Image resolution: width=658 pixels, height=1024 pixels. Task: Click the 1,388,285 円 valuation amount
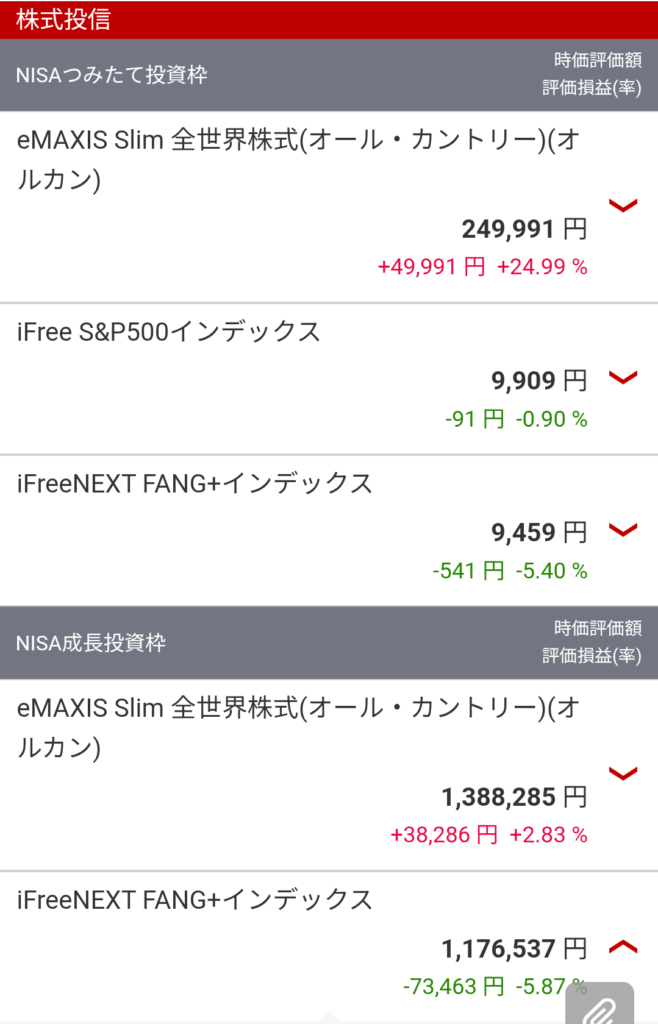coord(514,797)
